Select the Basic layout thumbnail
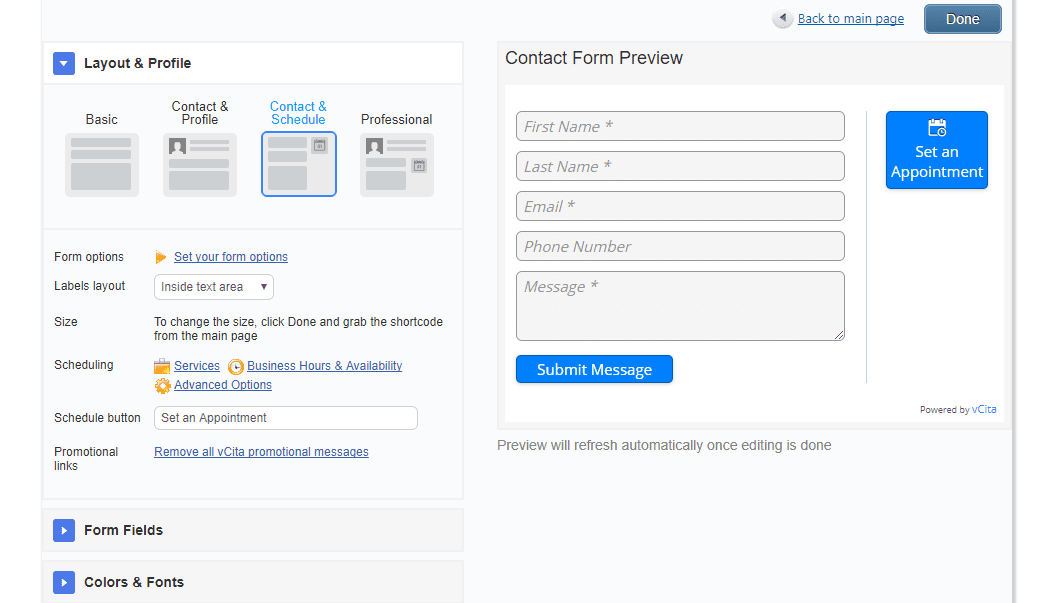The width and height of the screenshot is (1046, 603). (x=102, y=164)
